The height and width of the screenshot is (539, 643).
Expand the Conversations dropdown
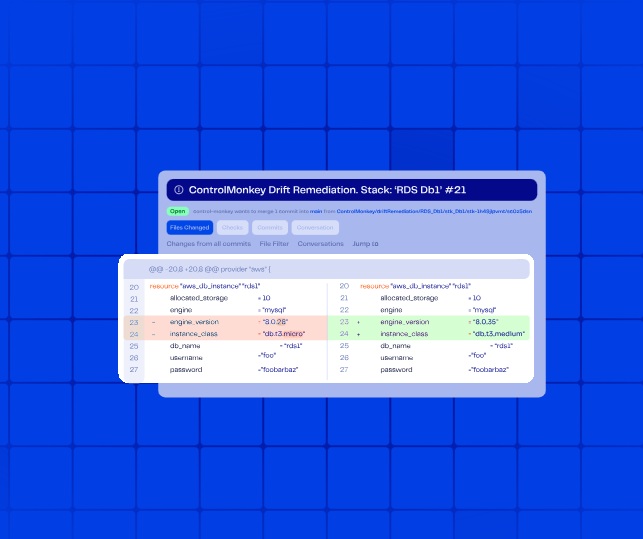pos(320,244)
